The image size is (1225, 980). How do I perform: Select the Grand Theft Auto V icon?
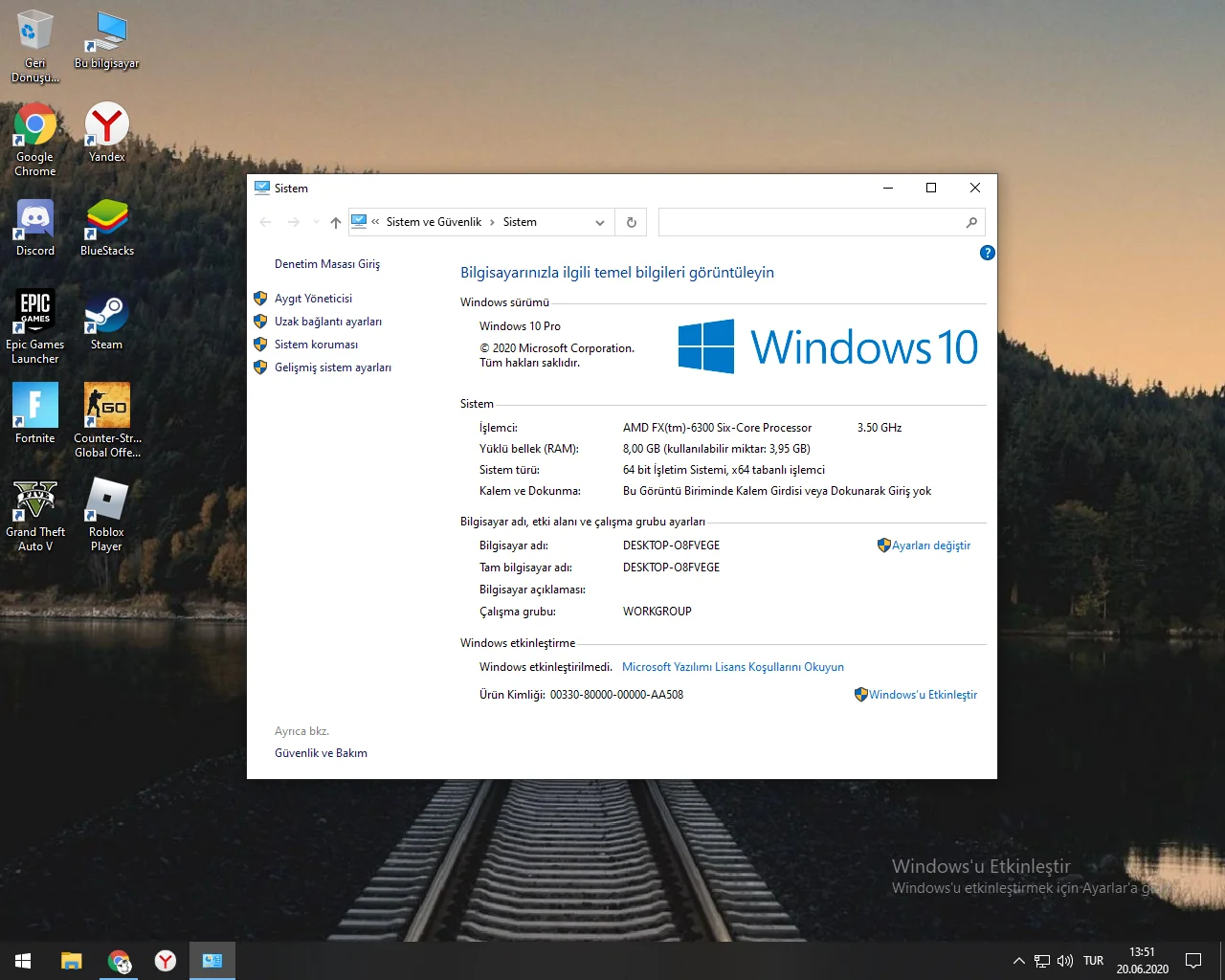(x=35, y=515)
